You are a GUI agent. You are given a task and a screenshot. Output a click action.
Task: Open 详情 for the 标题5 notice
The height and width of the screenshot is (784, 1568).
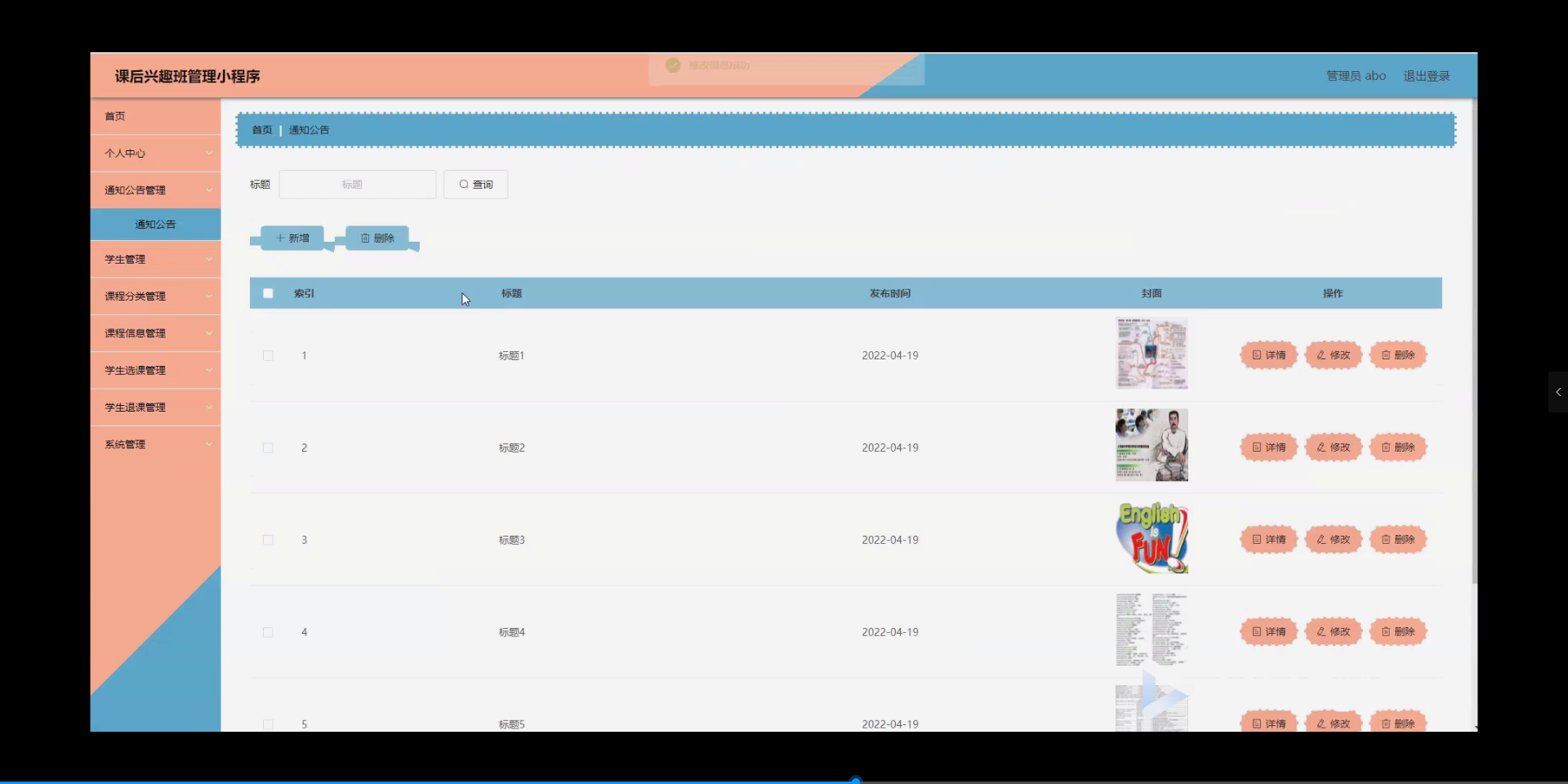click(x=1268, y=723)
